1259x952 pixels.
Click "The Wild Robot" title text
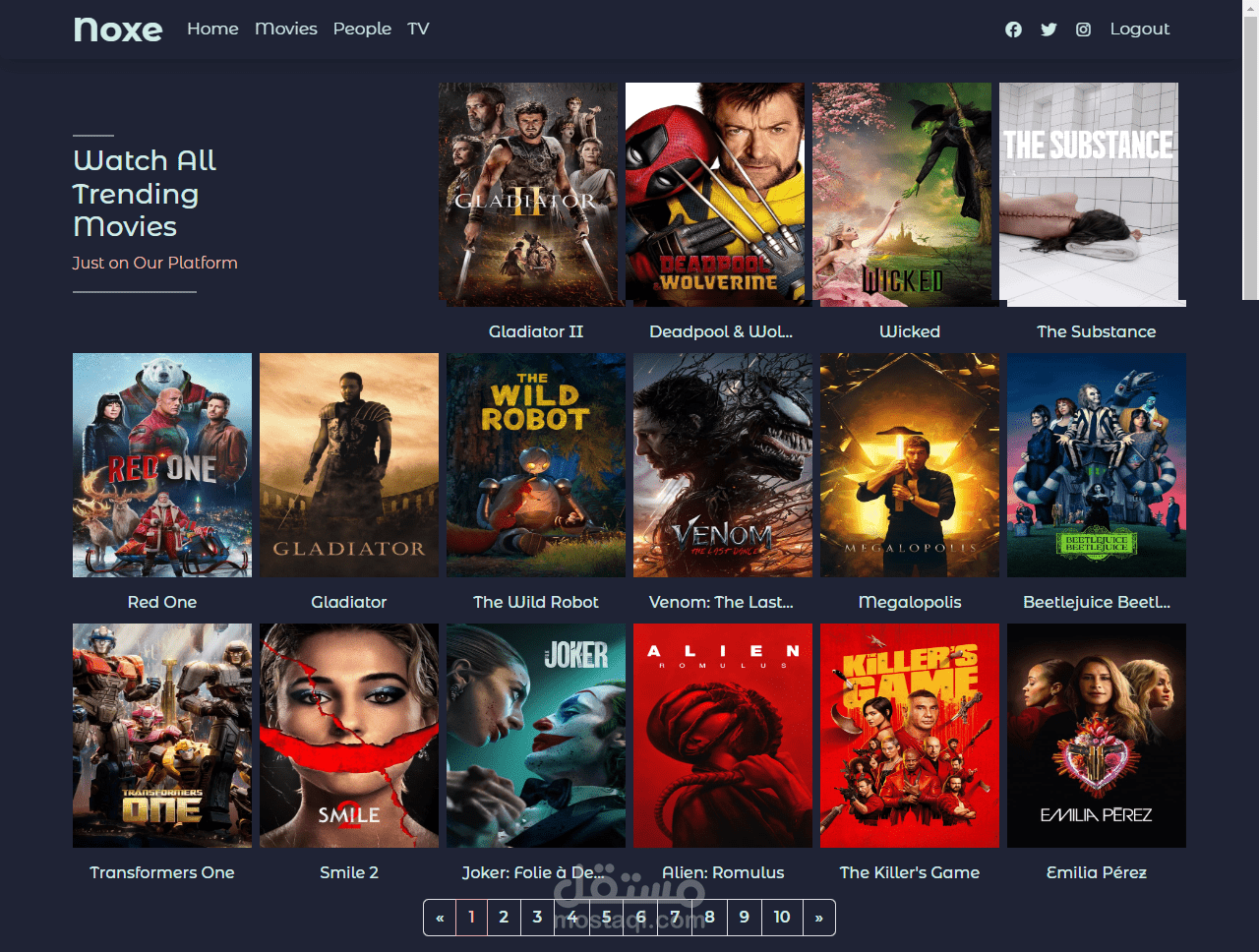point(536,602)
